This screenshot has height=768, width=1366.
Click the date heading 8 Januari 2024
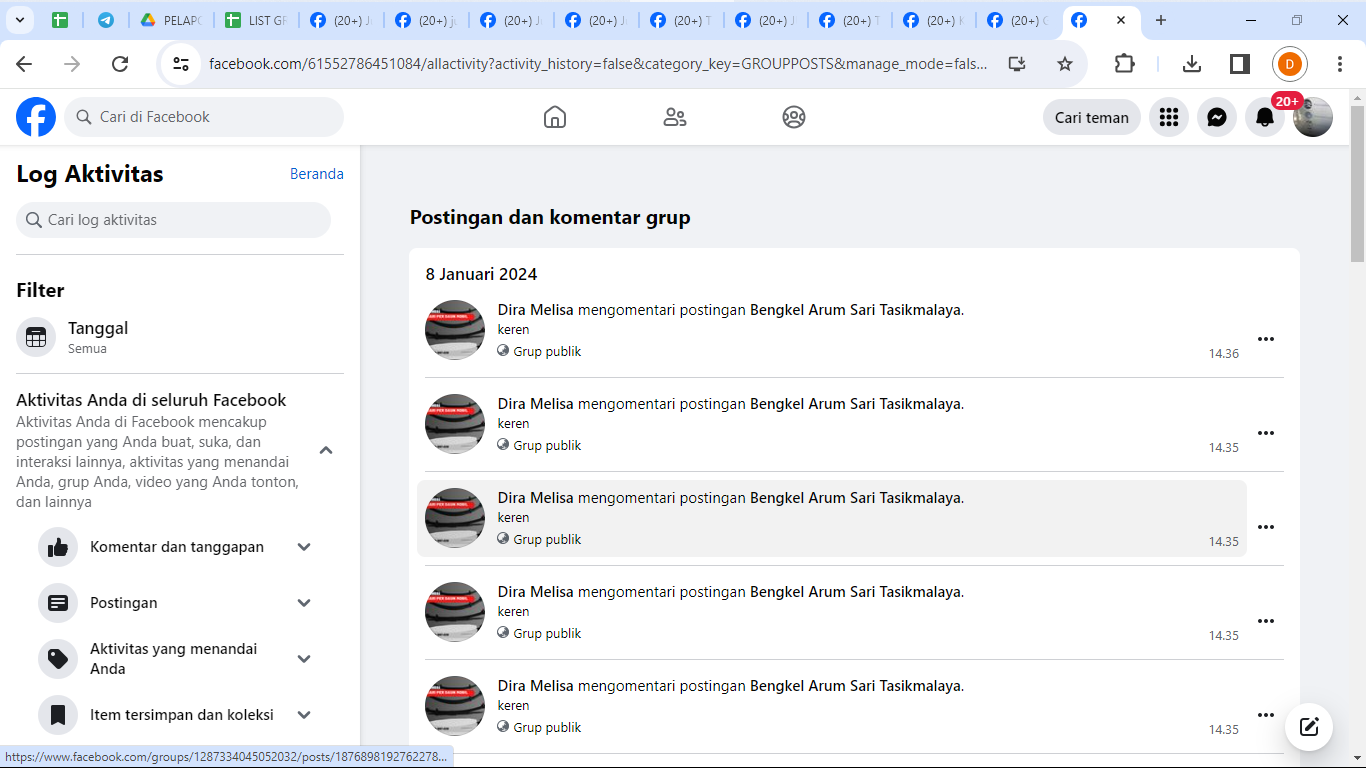pyautogui.click(x=482, y=274)
